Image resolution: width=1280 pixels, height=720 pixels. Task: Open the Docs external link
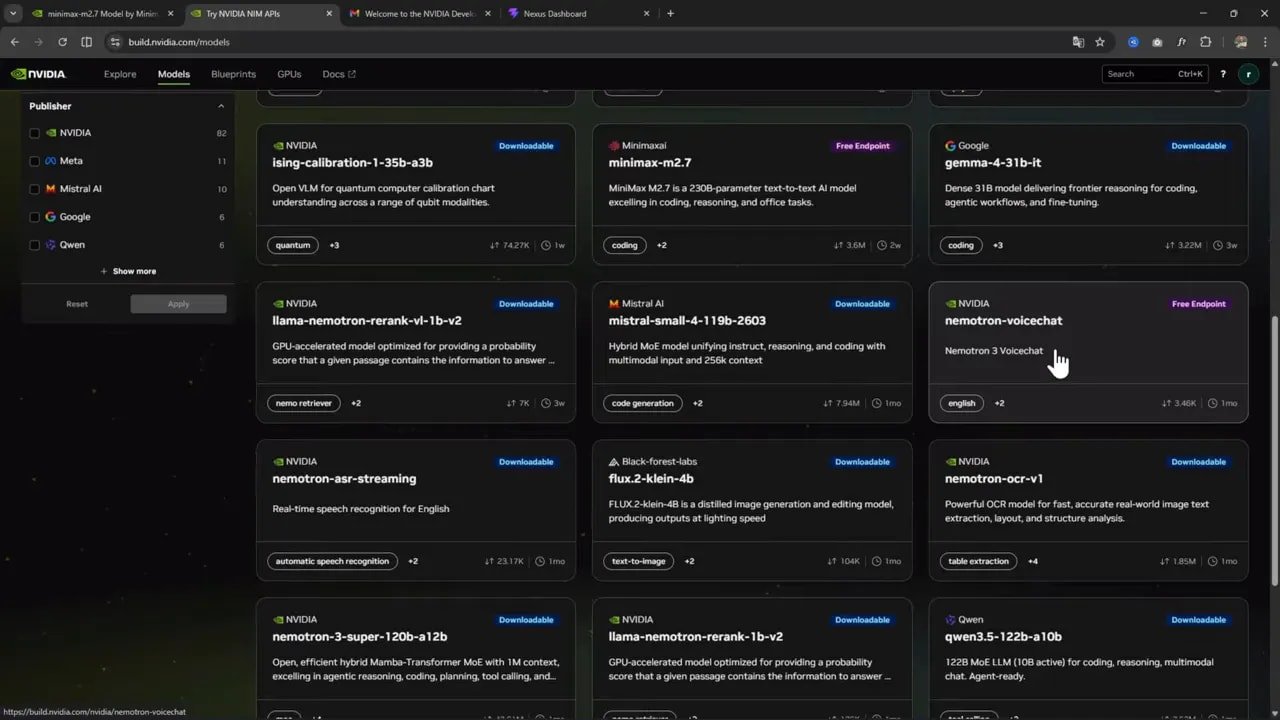point(339,74)
